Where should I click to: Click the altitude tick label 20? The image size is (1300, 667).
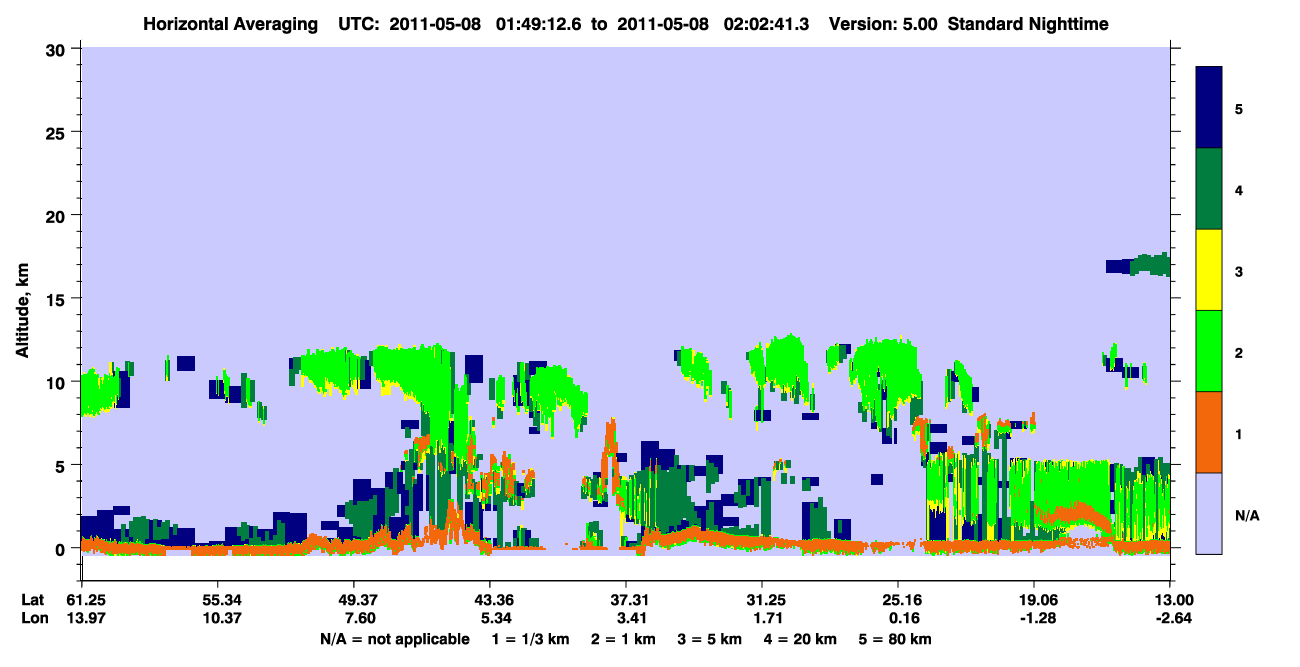click(57, 215)
